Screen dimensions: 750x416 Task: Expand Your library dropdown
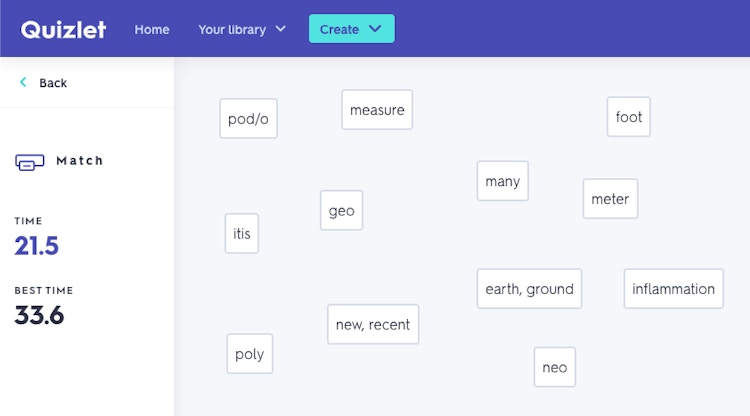tap(242, 30)
